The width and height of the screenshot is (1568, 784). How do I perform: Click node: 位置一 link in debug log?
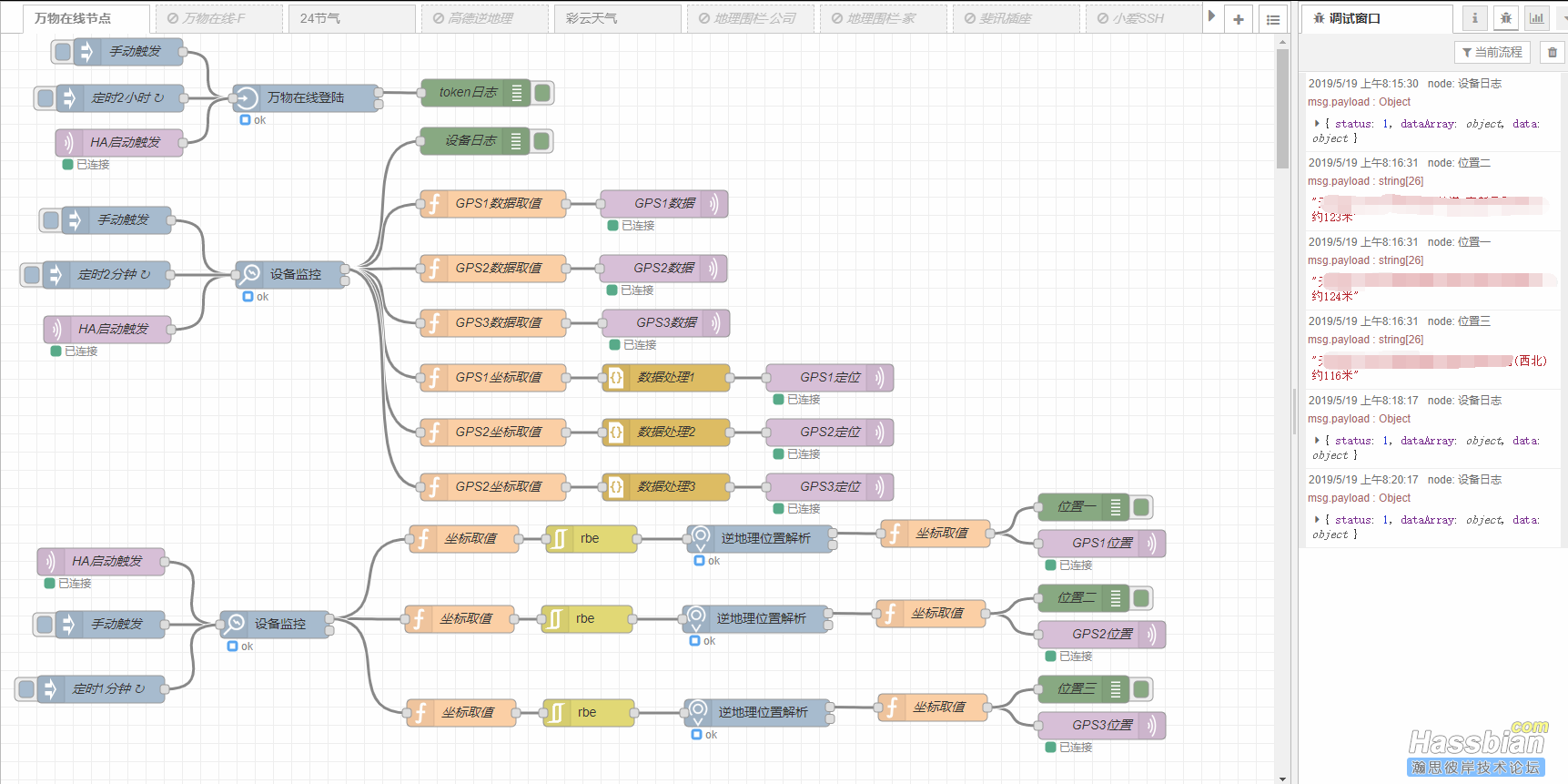[1459, 242]
